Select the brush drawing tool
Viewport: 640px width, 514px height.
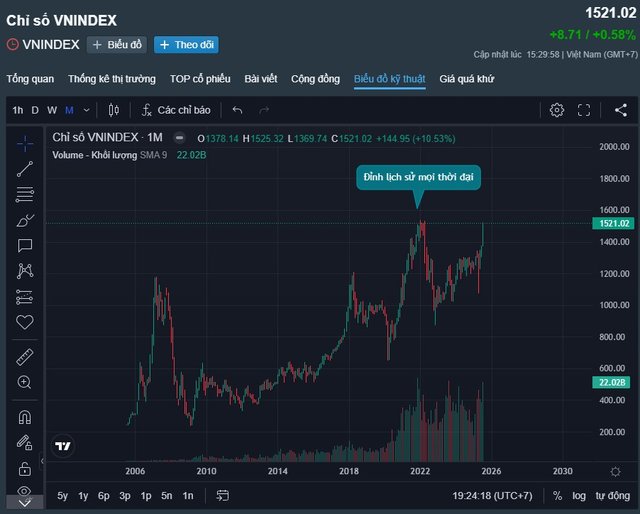(x=25, y=220)
